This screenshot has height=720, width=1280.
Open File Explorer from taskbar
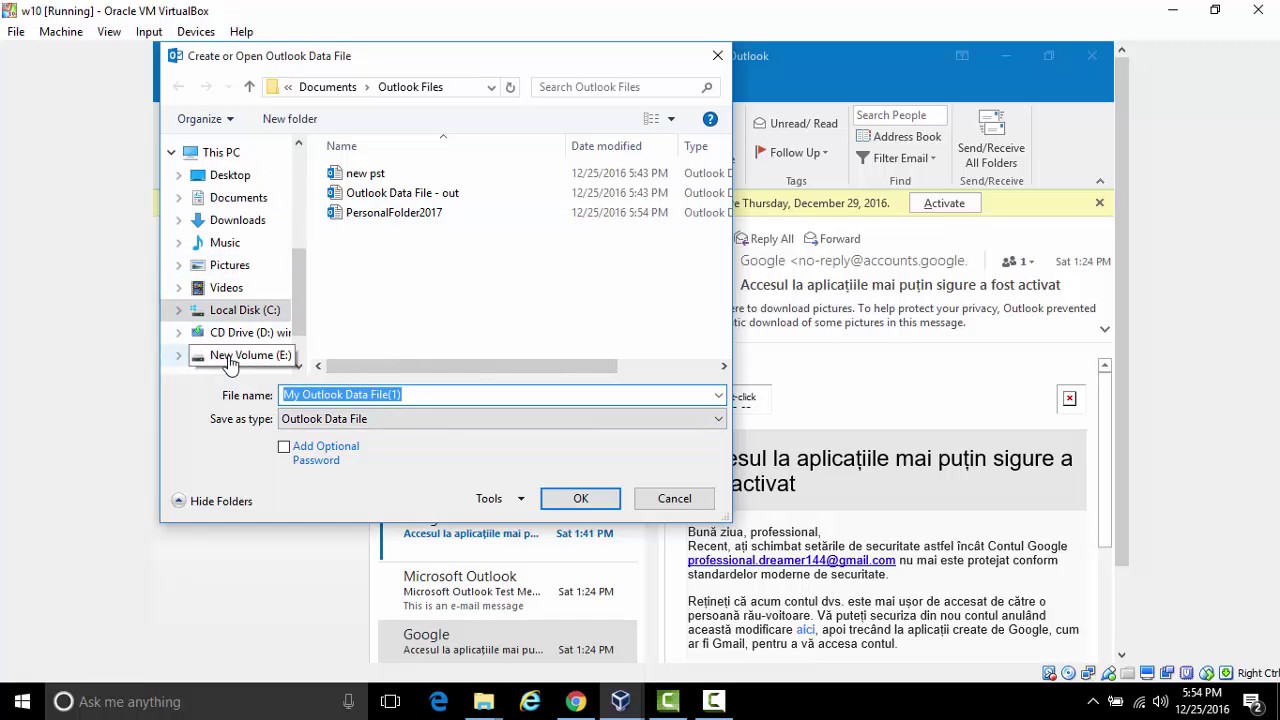point(484,702)
